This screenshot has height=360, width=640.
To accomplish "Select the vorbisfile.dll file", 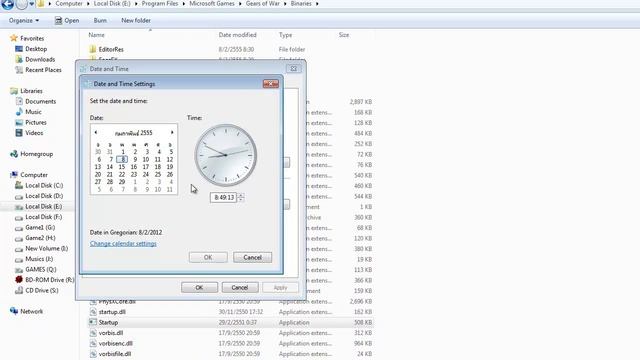I will (x=115, y=354).
